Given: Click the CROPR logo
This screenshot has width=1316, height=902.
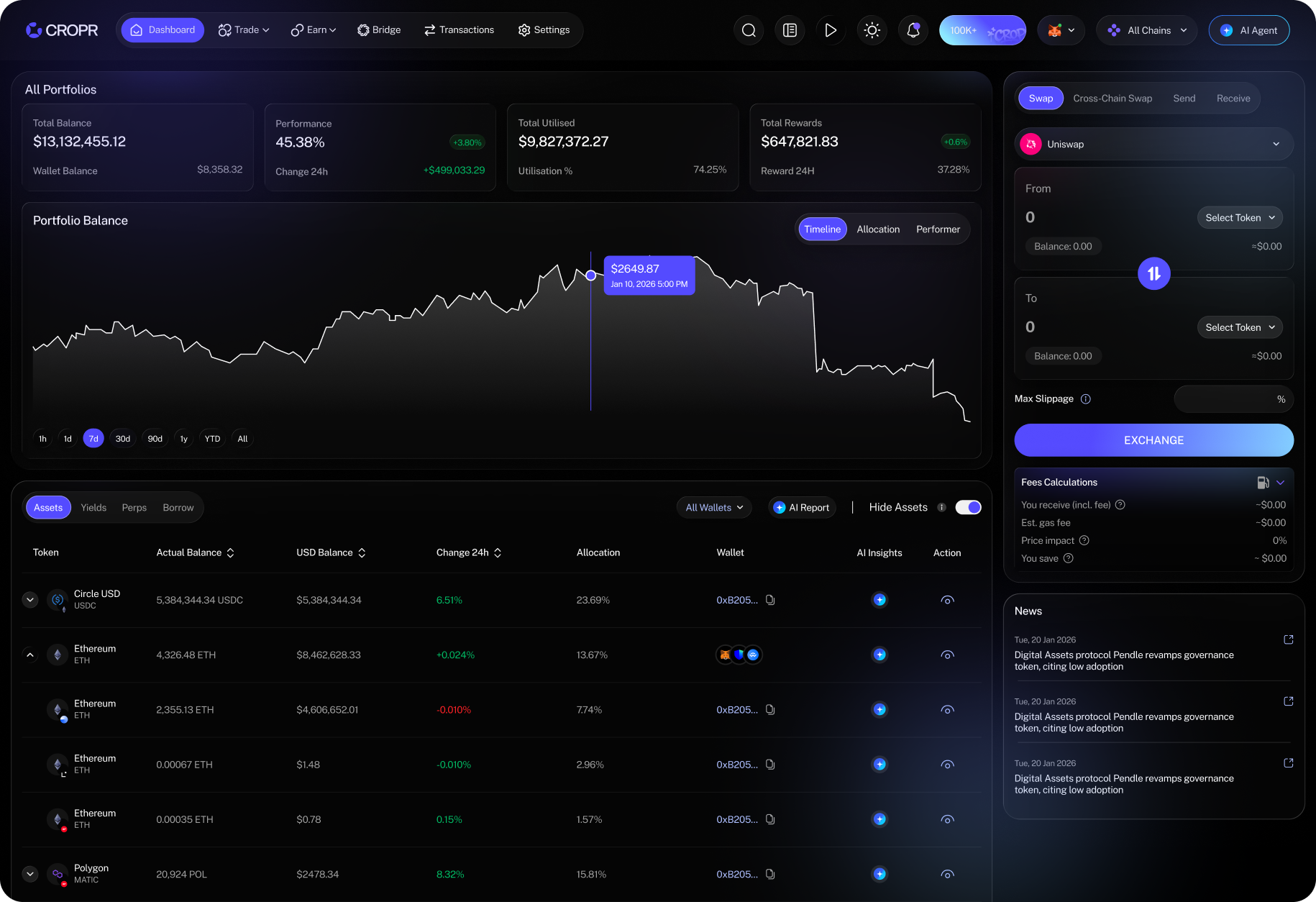Looking at the screenshot, I should 62,30.
